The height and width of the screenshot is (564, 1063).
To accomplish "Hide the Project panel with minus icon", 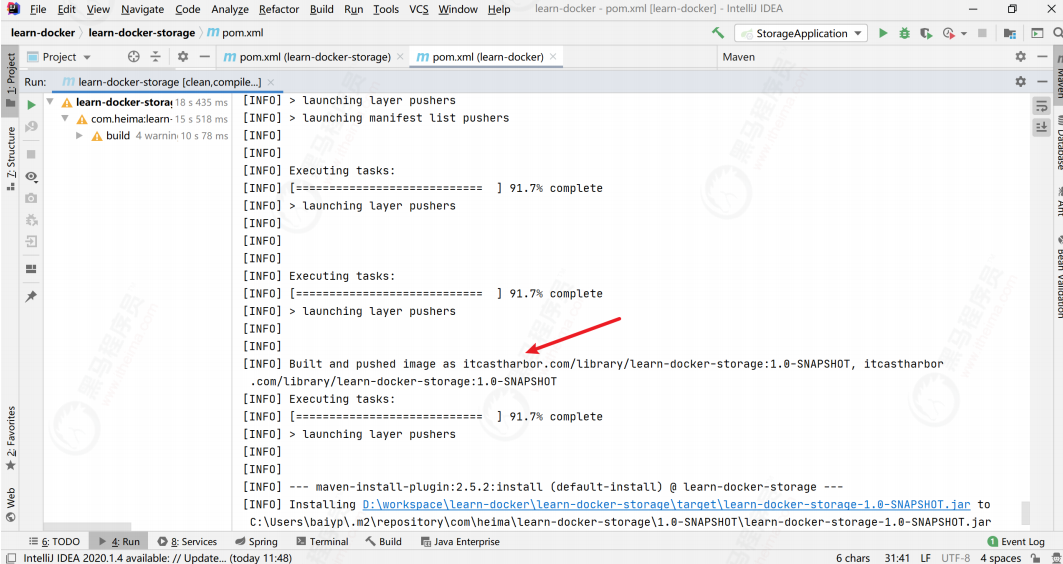I will click(205, 57).
